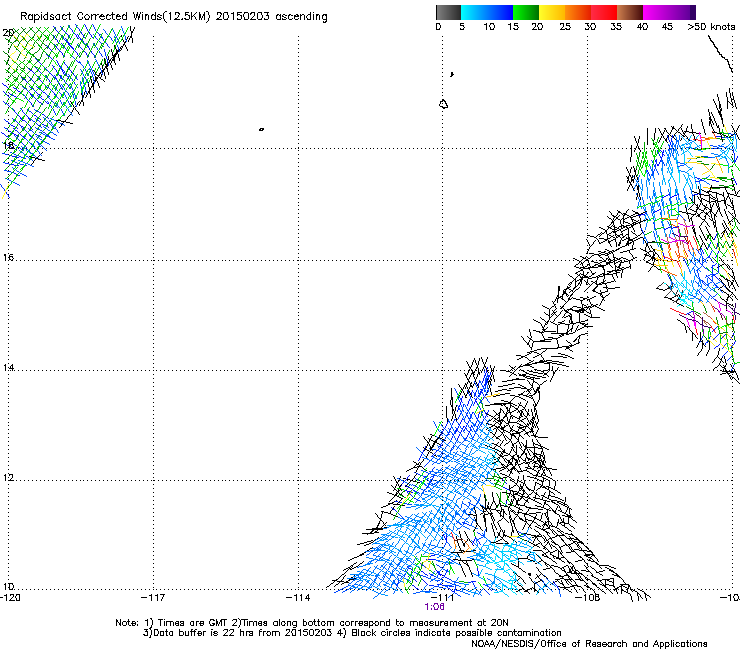
Task: Click the red 30-35 knots legend segment
Action: click(x=604, y=12)
